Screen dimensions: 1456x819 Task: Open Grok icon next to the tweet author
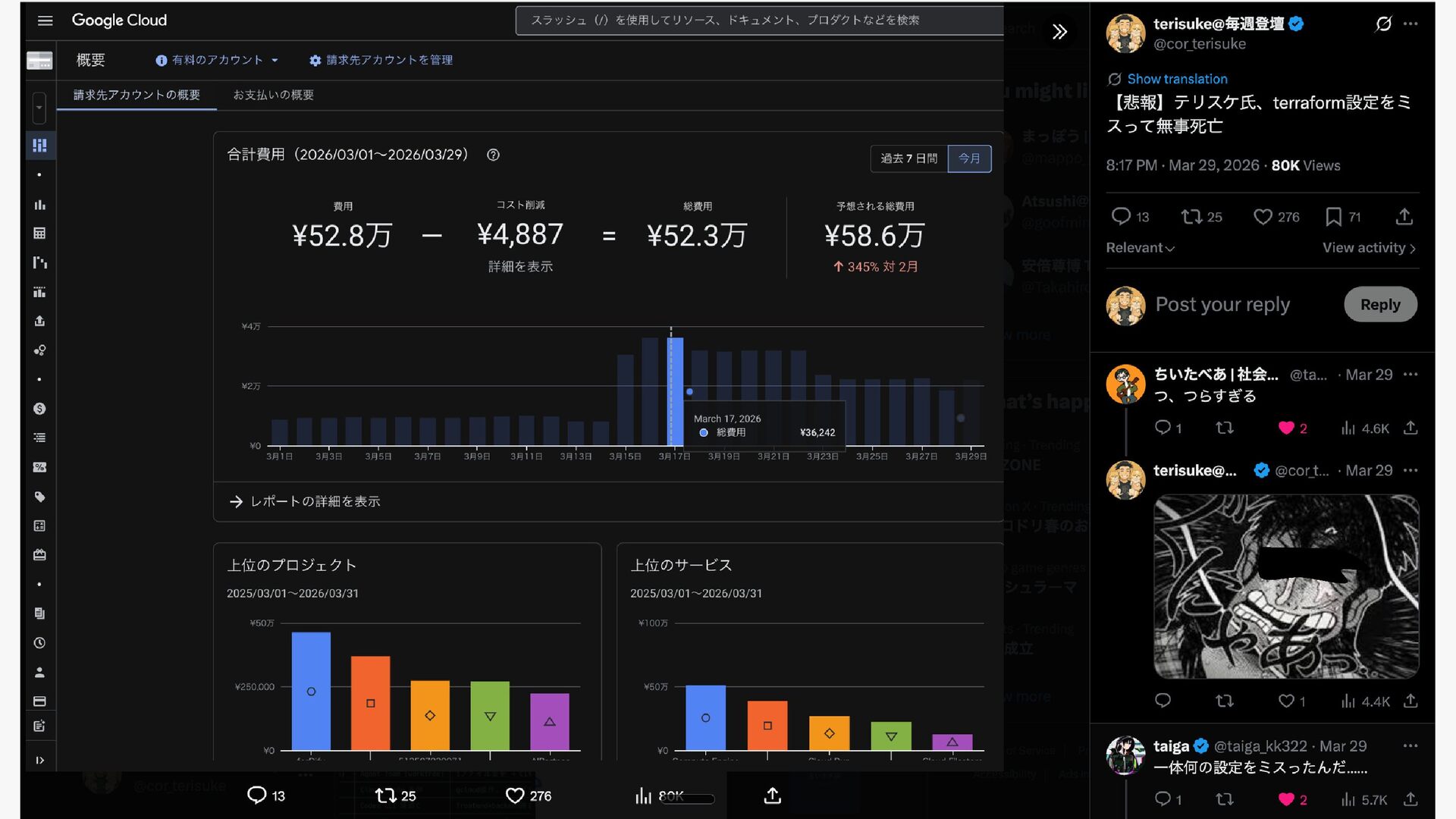pyautogui.click(x=1383, y=24)
